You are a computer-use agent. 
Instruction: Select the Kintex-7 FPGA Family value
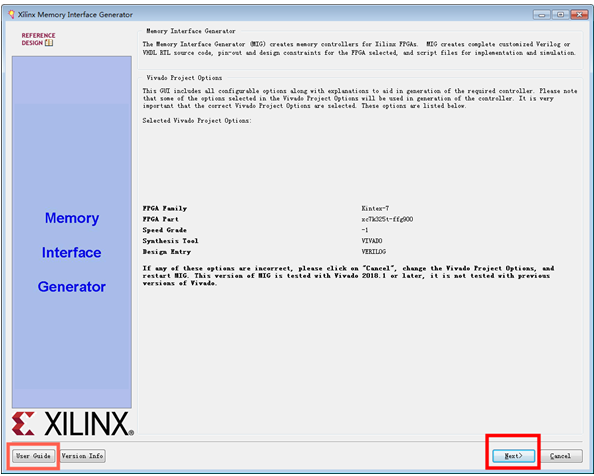[x=375, y=208]
